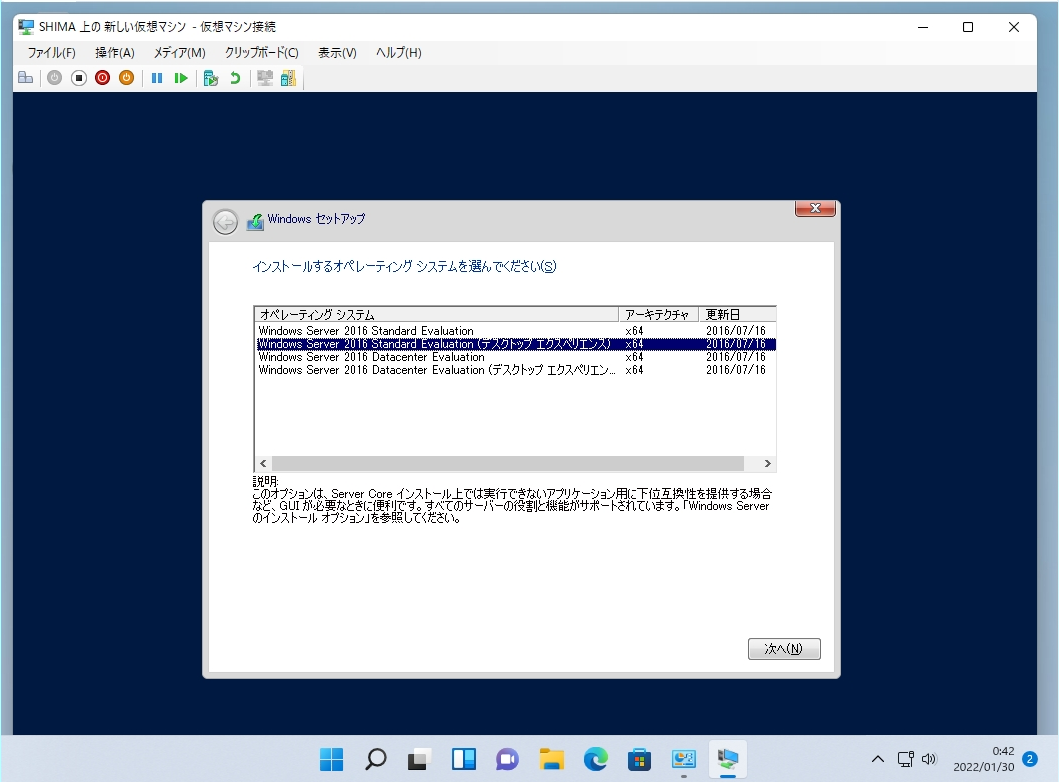Click the list's right scroll arrow
Screen dimensions: 1059x782
767,463
